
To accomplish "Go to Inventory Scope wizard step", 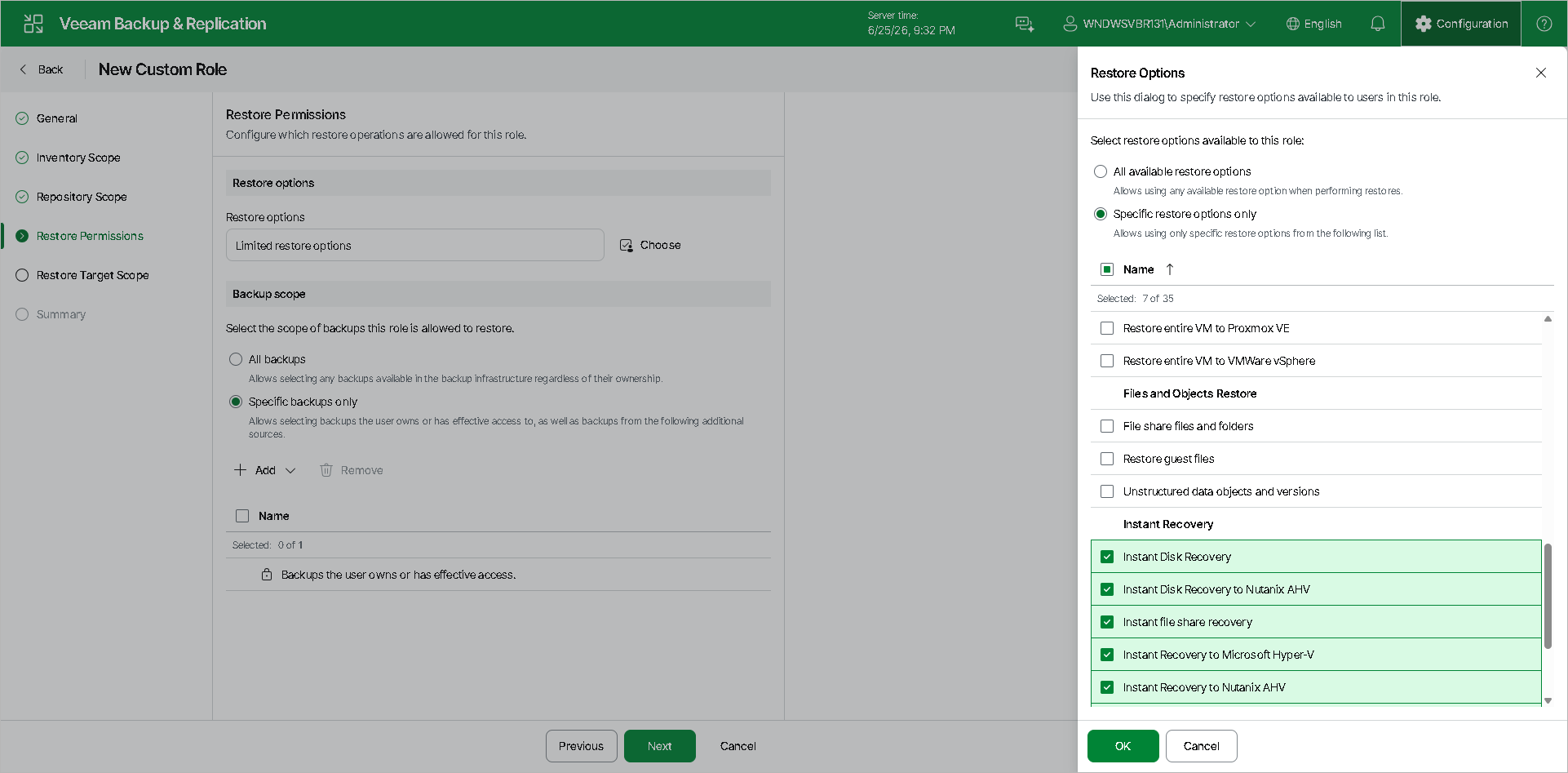I will [78, 158].
